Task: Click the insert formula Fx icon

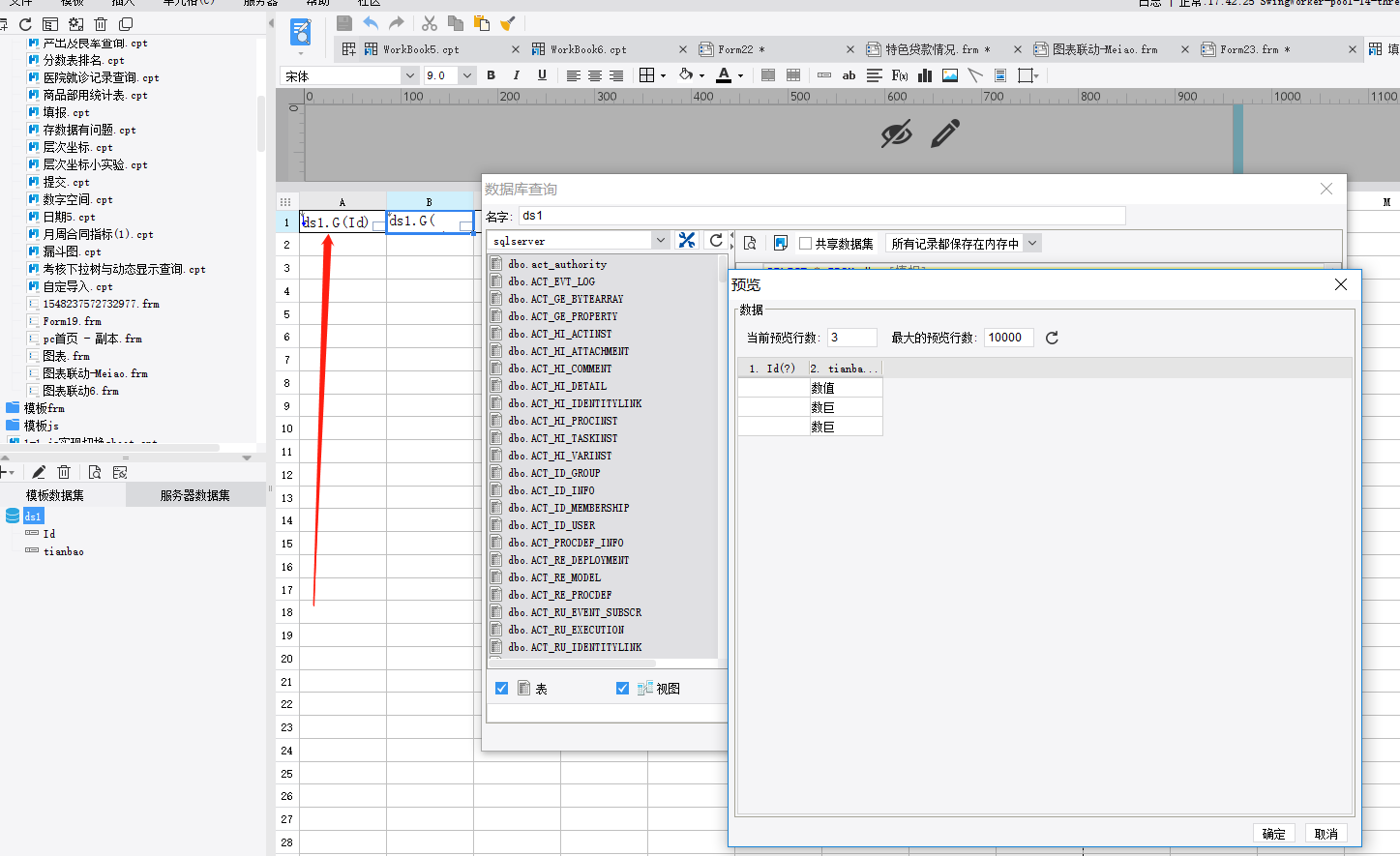Action: pos(900,75)
